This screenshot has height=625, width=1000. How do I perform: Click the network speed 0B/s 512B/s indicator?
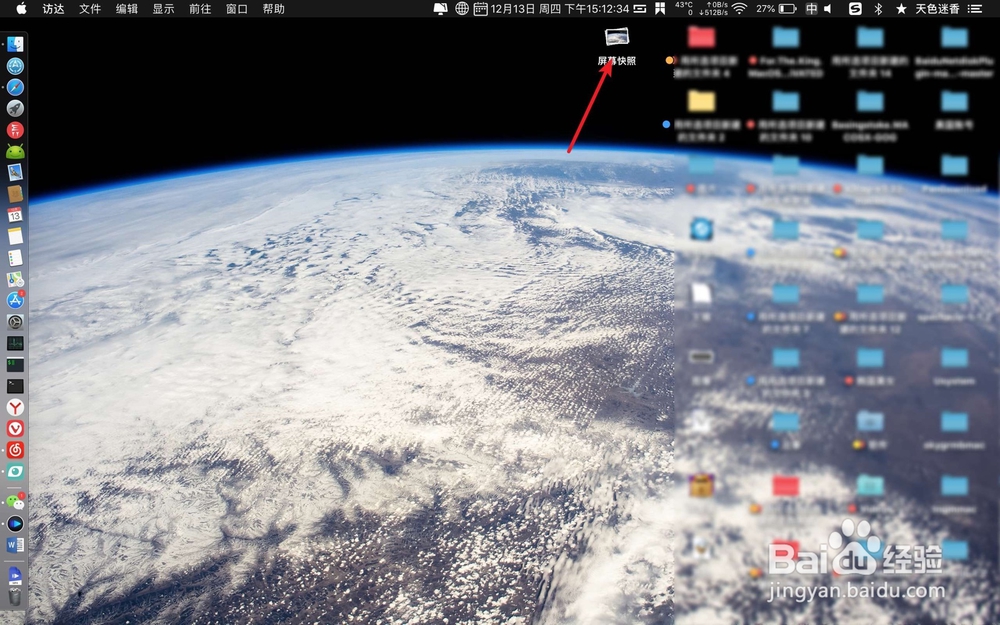tap(713, 9)
